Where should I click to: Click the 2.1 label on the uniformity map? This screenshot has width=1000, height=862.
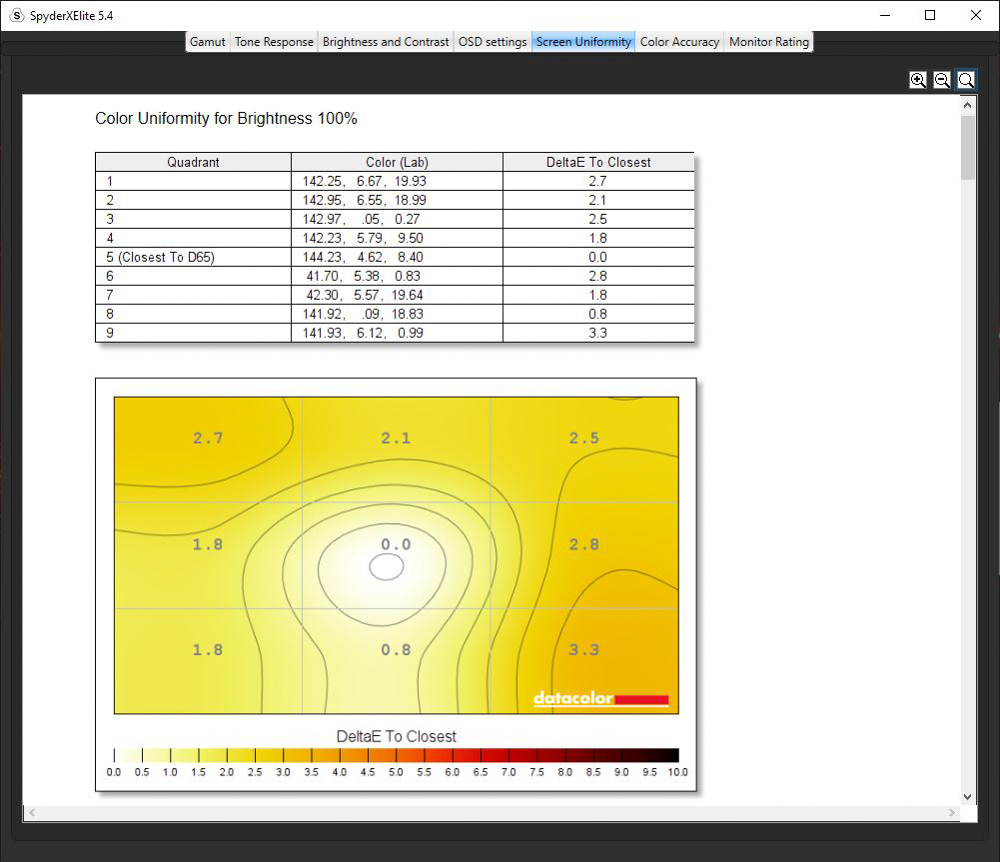tap(396, 438)
